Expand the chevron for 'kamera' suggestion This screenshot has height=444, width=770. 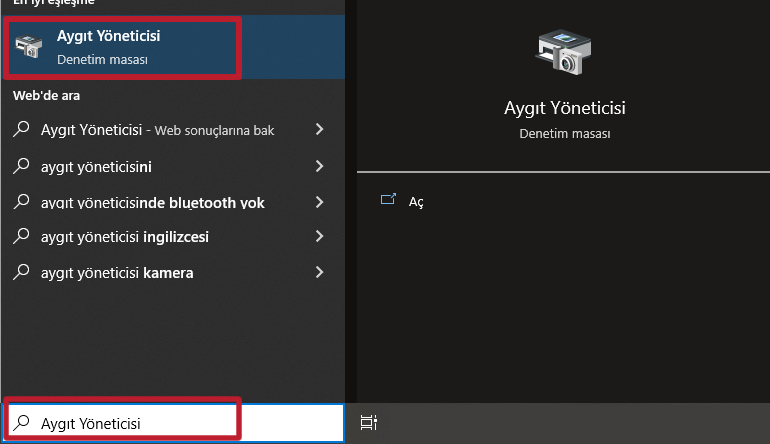(x=319, y=272)
